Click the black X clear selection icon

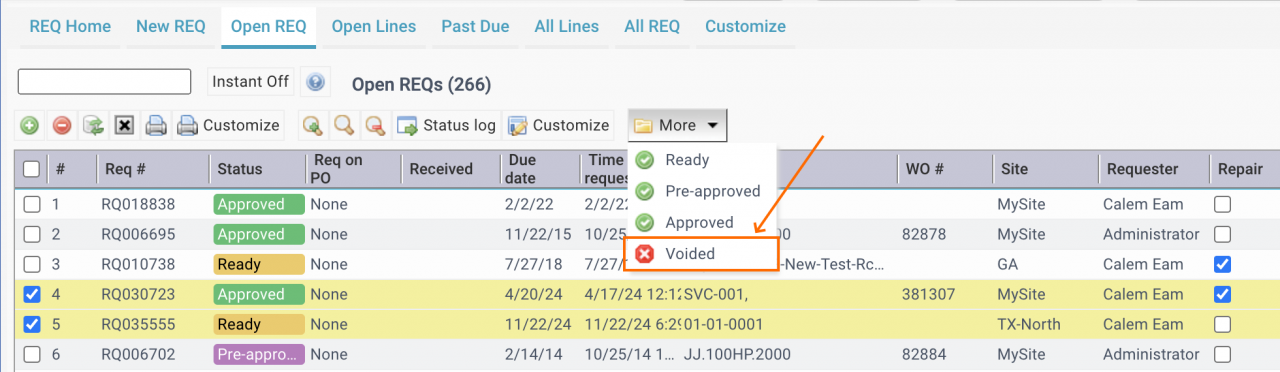coord(124,125)
